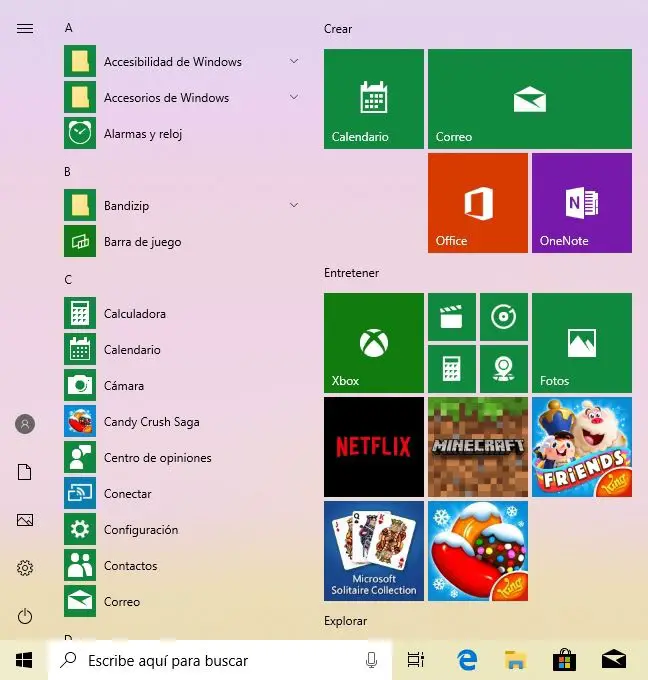648x680 pixels.
Task: Open the Fotos tile
Action: tap(582, 343)
